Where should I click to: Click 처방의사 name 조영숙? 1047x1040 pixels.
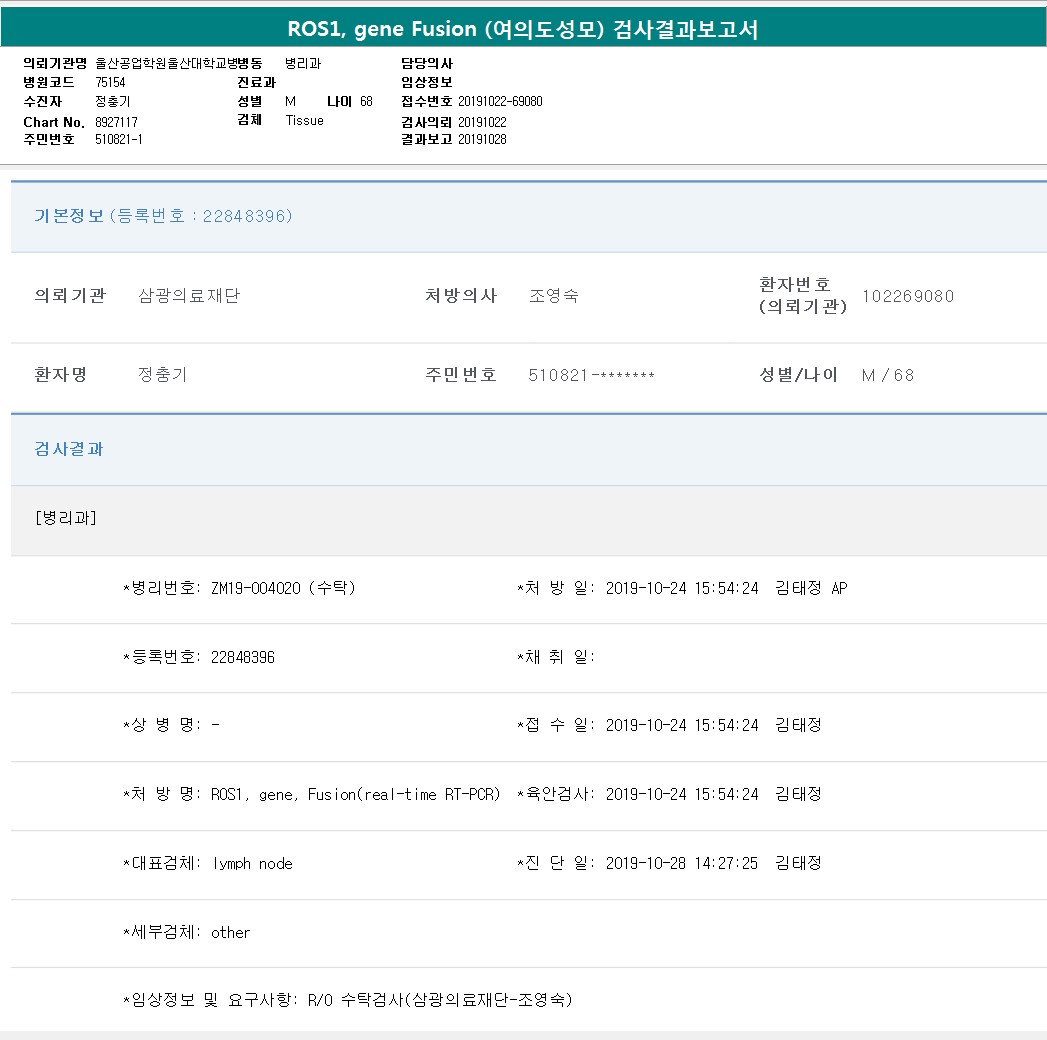tap(553, 296)
